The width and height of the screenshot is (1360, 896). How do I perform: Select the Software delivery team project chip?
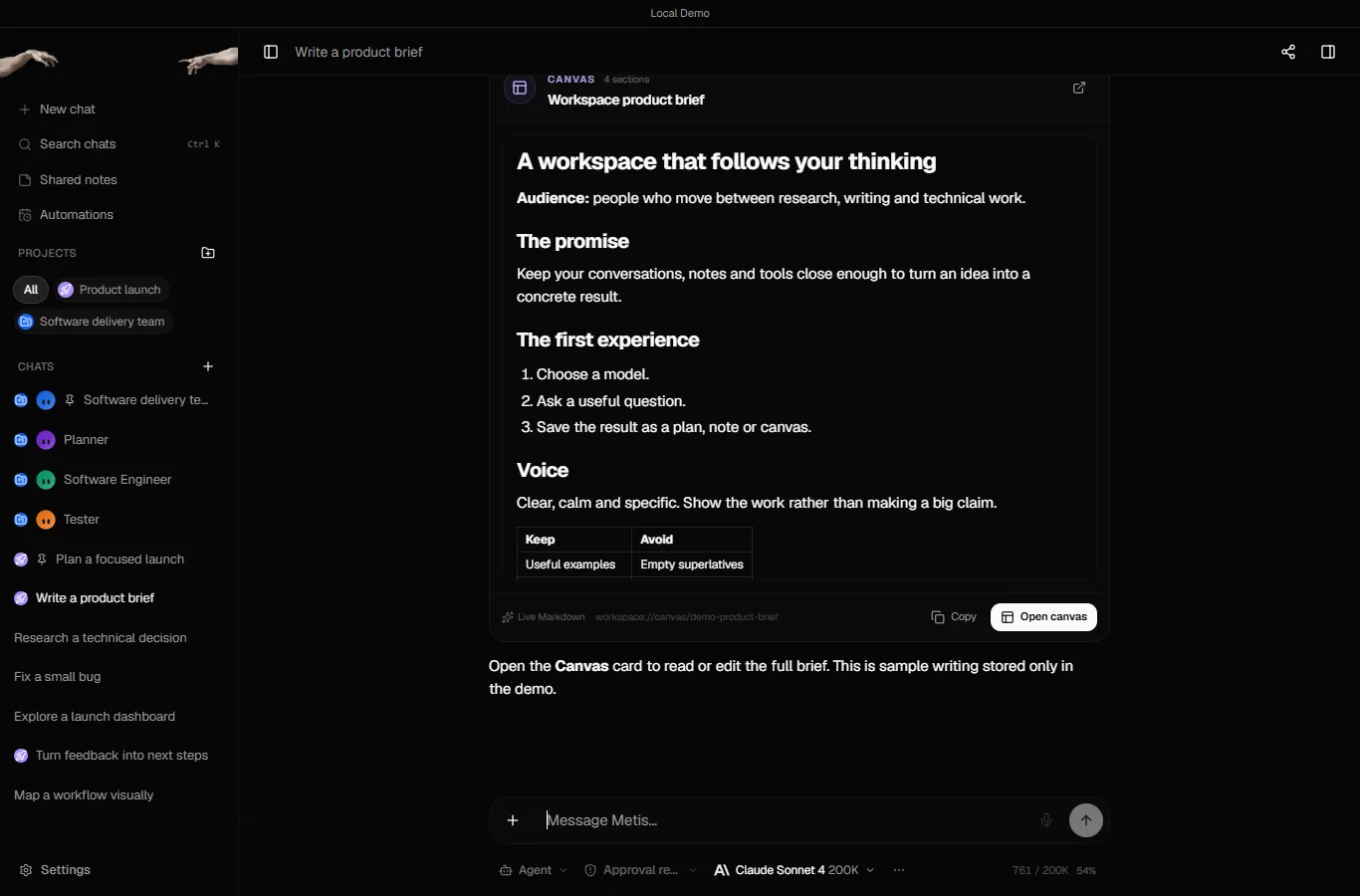(94, 322)
